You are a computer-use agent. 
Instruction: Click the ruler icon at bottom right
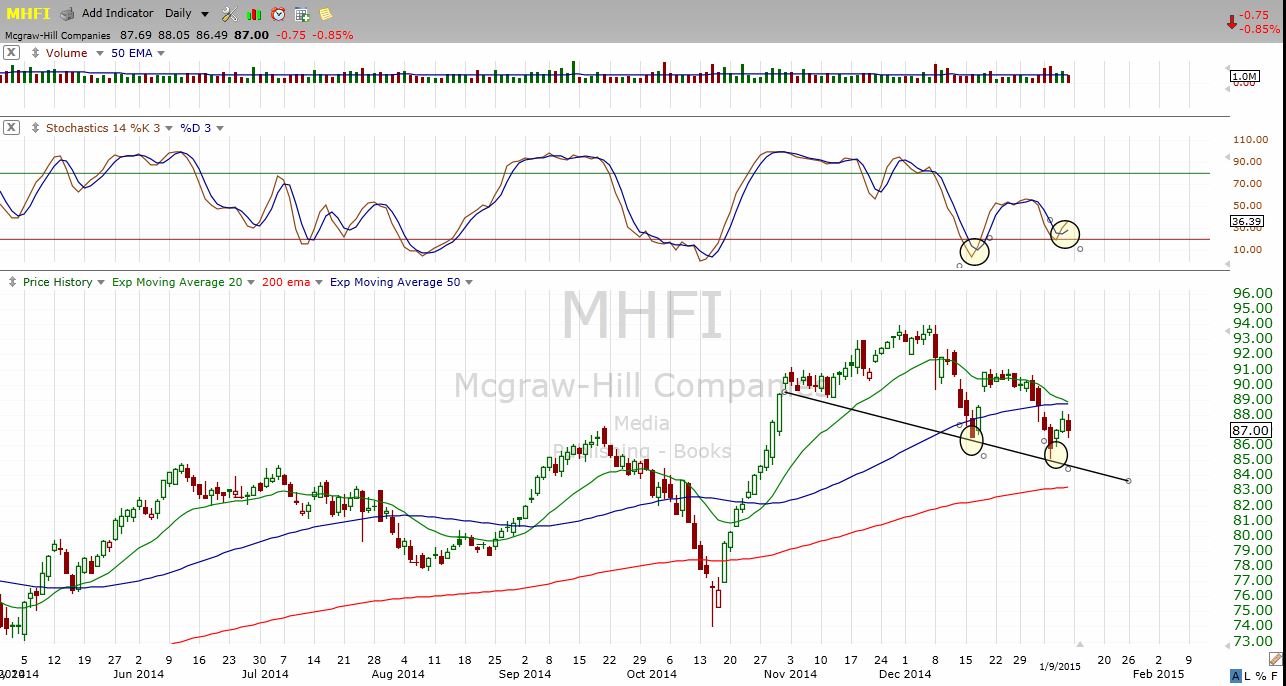(x=1273, y=659)
